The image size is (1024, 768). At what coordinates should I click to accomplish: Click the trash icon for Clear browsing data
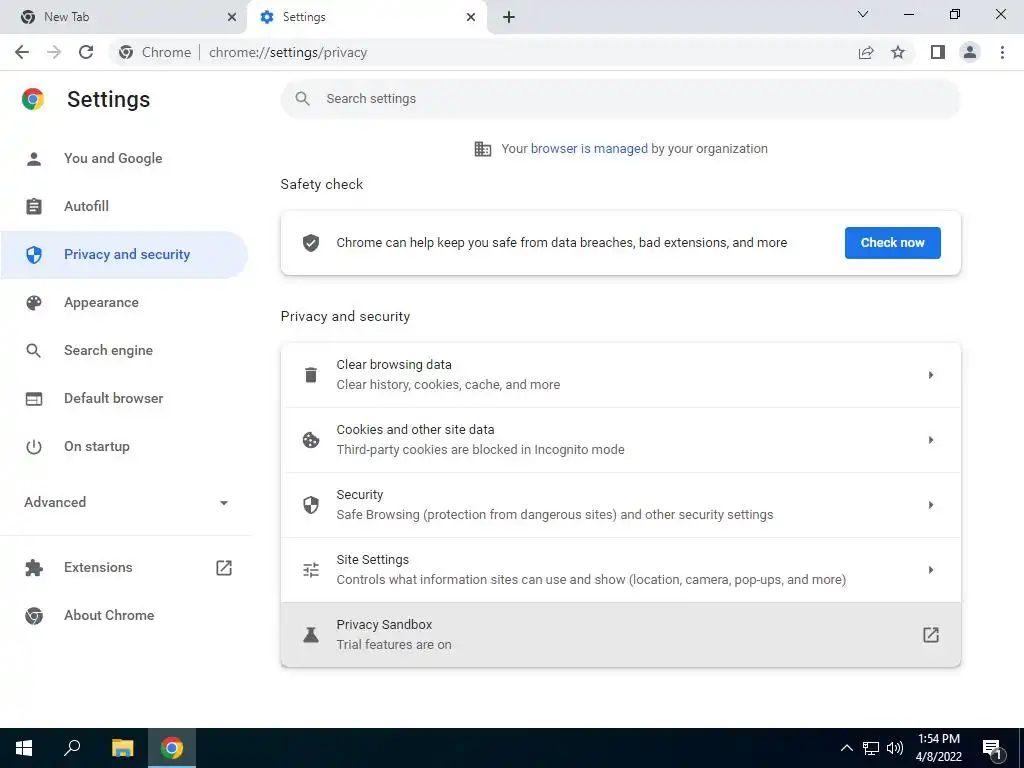pyautogui.click(x=311, y=375)
